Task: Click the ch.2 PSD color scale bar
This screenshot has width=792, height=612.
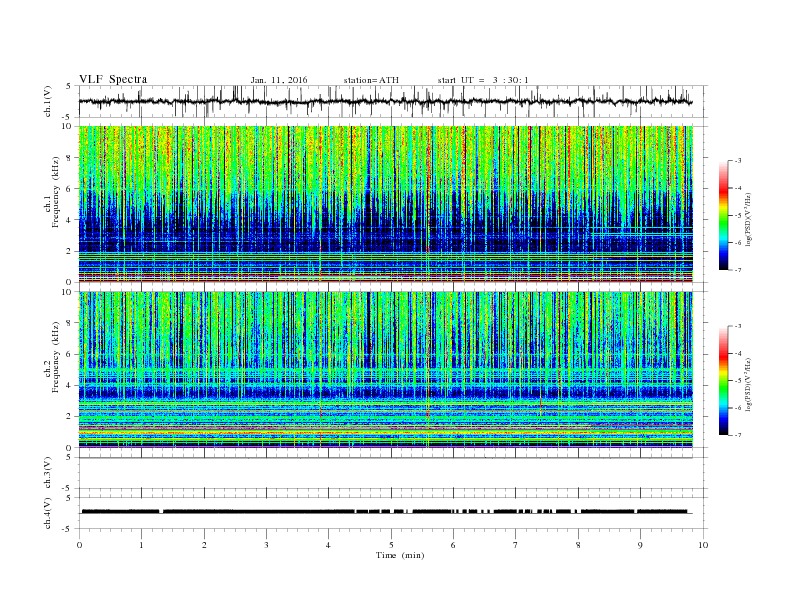Action: coord(724,380)
